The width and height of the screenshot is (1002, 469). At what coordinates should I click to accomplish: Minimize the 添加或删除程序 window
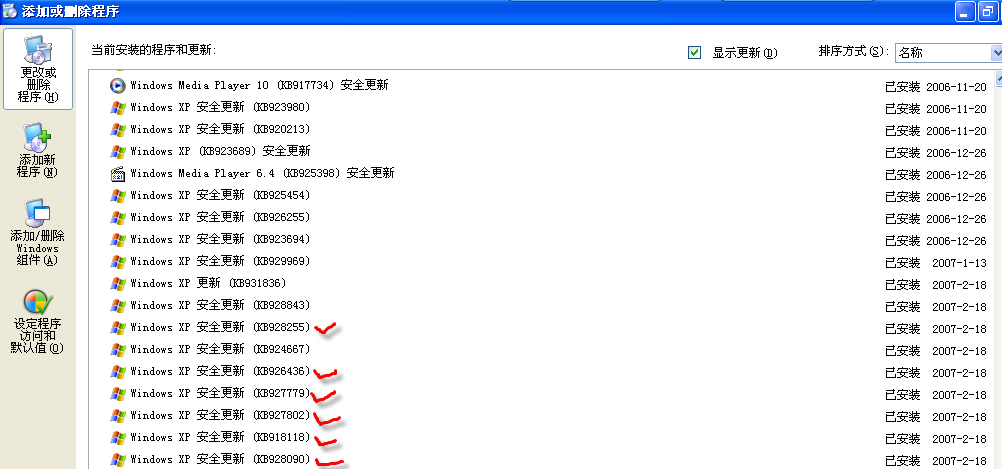coord(965,12)
